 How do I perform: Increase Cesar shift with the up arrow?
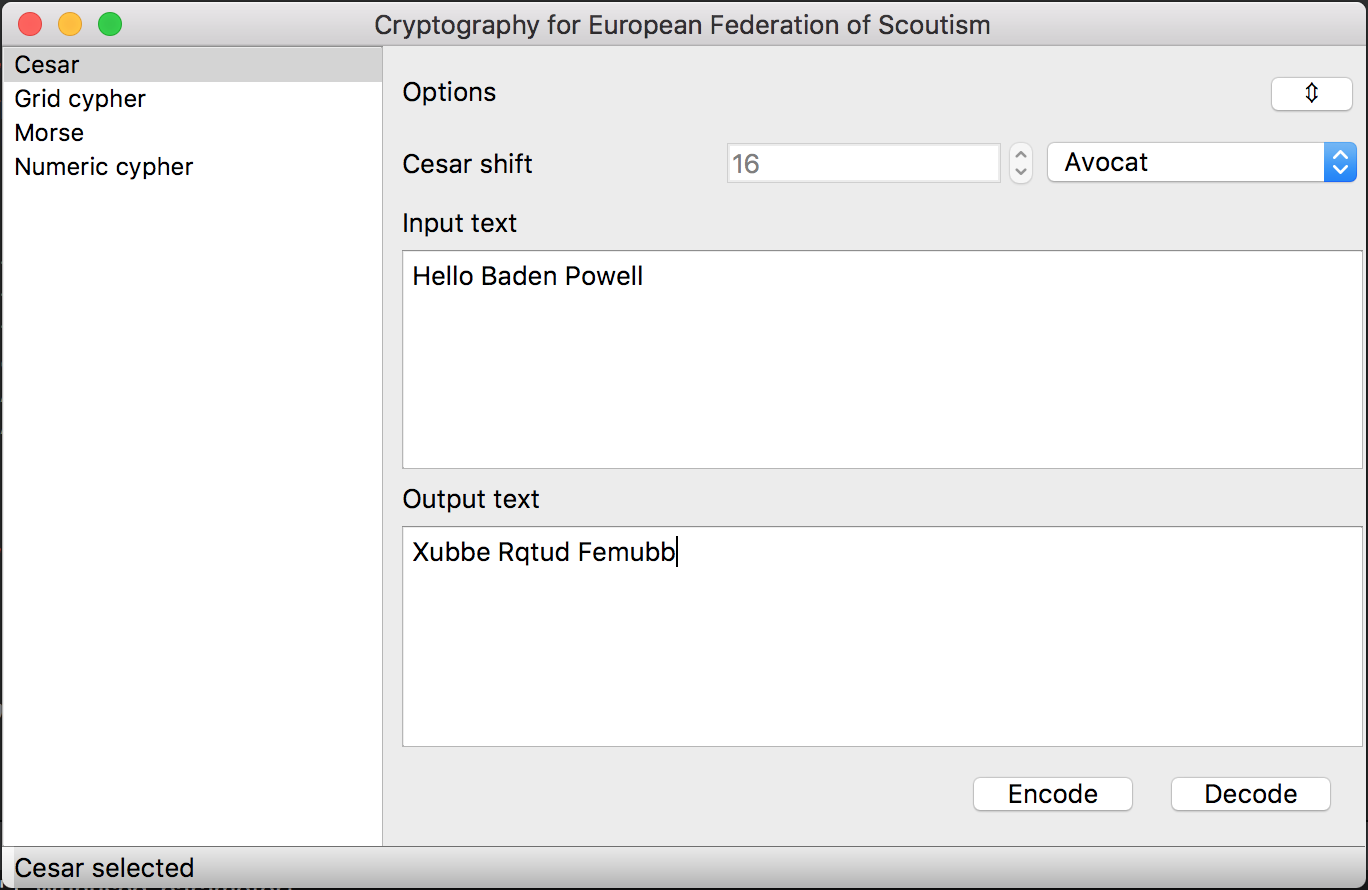1020,154
